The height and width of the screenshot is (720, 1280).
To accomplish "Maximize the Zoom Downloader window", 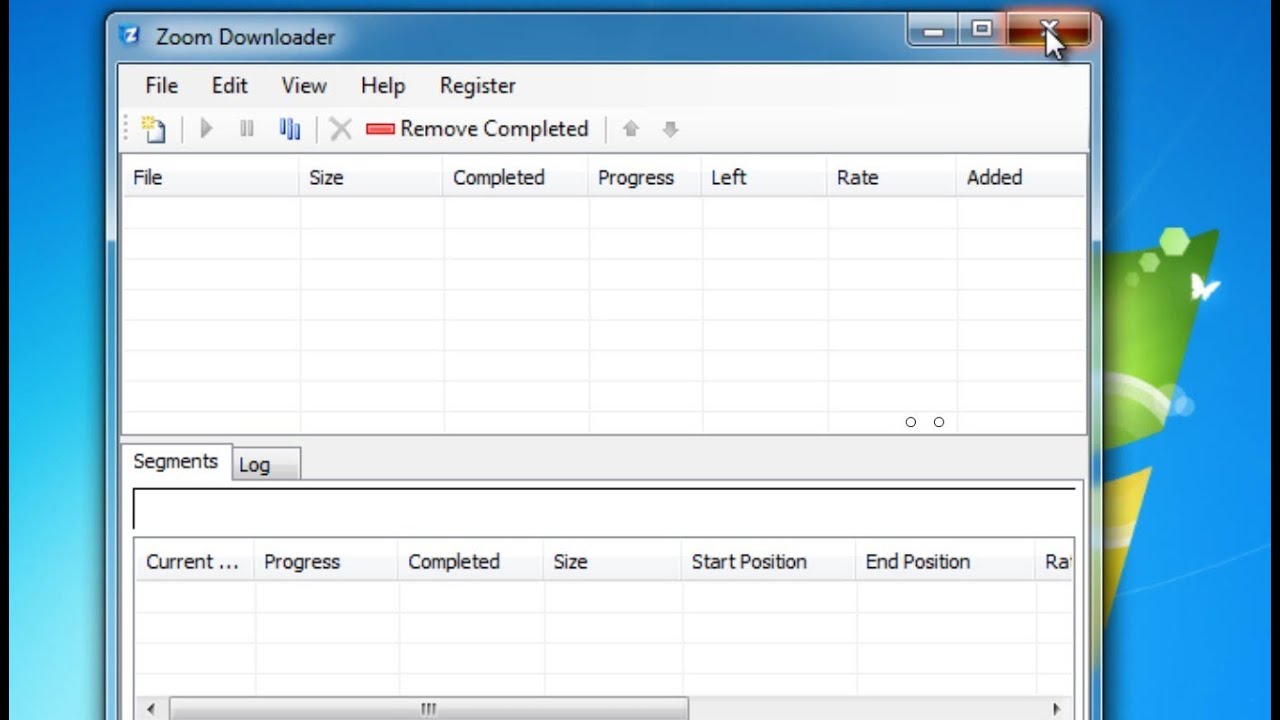I will click(x=982, y=31).
